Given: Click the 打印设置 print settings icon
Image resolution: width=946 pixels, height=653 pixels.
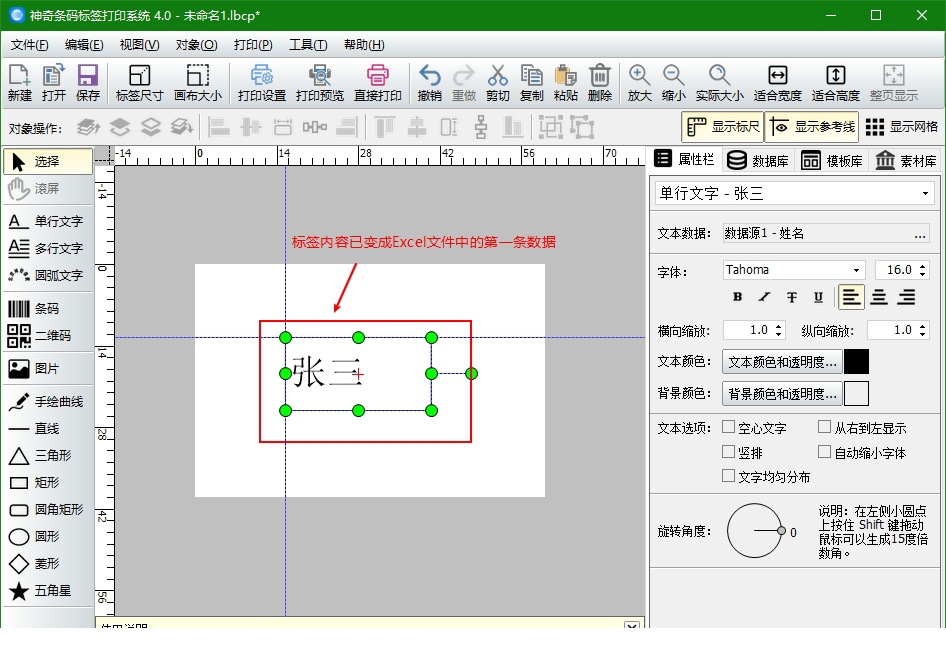Looking at the screenshot, I should pyautogui.click(x=262, y=83).
